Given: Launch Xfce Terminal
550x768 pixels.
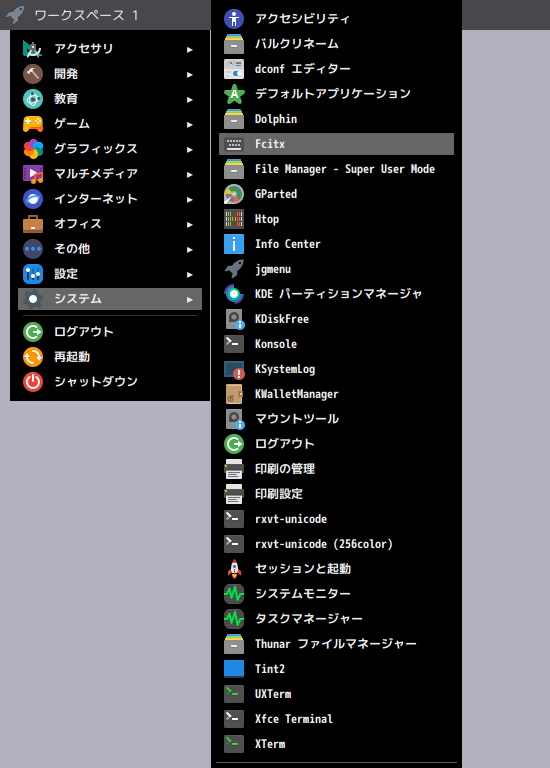Looking at the screenshot, I should click(336, 719).
